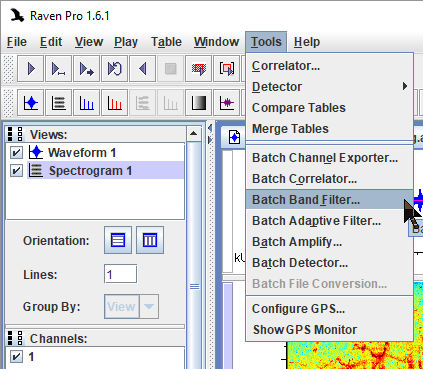Uncheck the Waveform 1 view checkbox

(x=16, y=153)
